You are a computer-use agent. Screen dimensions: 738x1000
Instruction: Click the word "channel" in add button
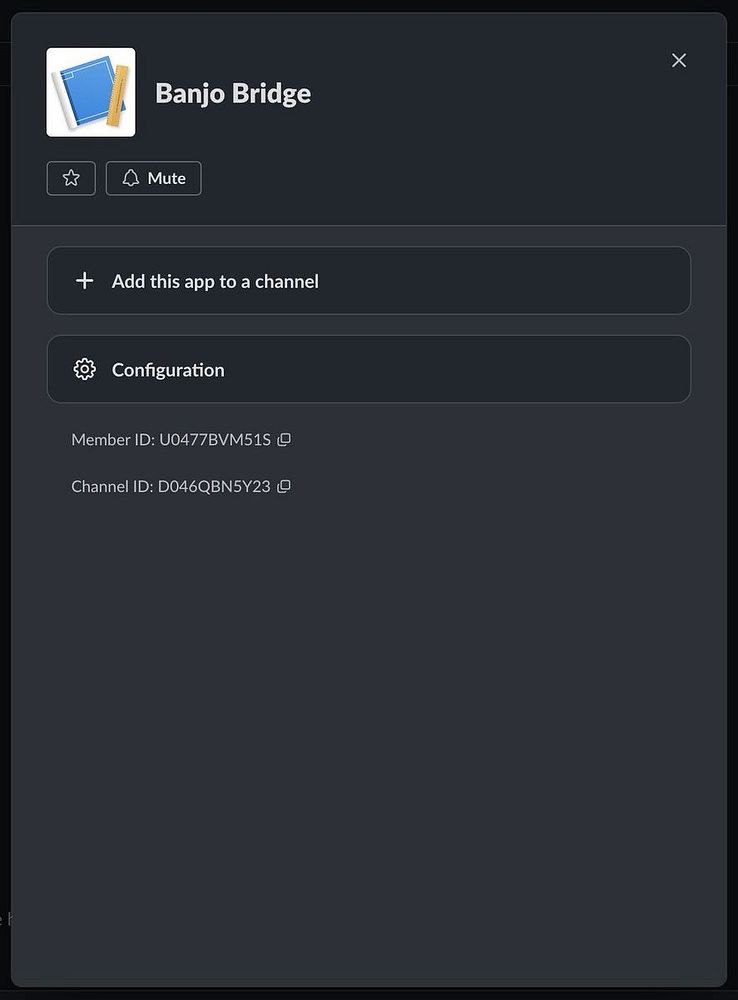coord(287,281)
